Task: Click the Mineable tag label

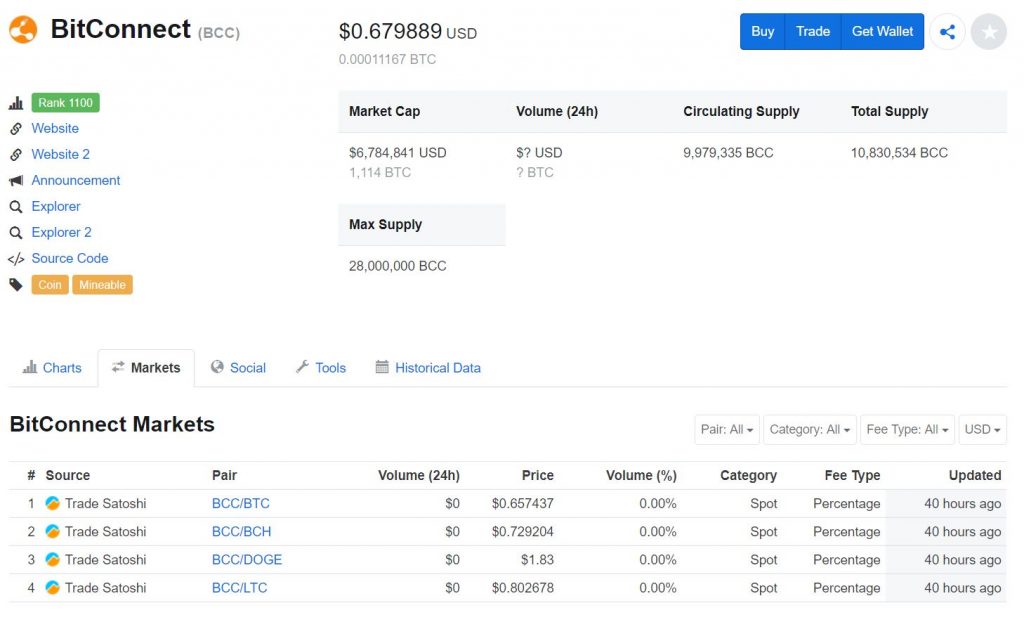Action: (102, 285)
